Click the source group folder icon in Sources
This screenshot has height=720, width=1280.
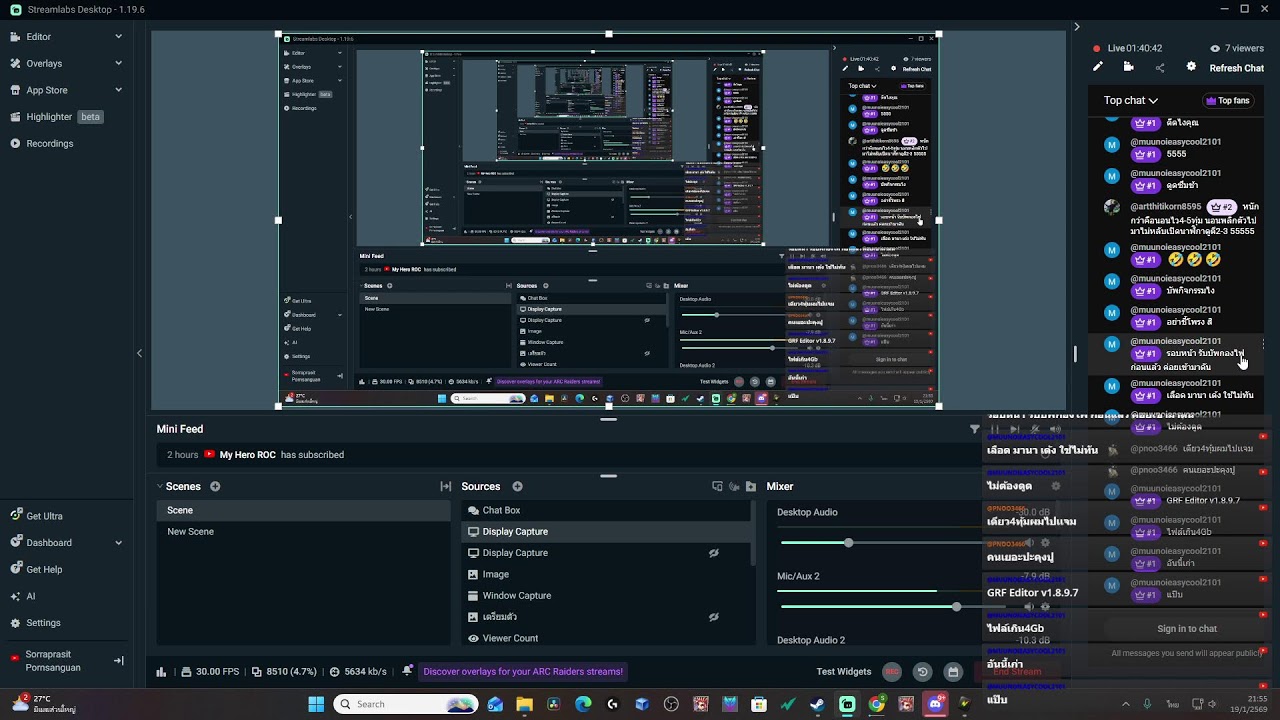pos(751,487)
